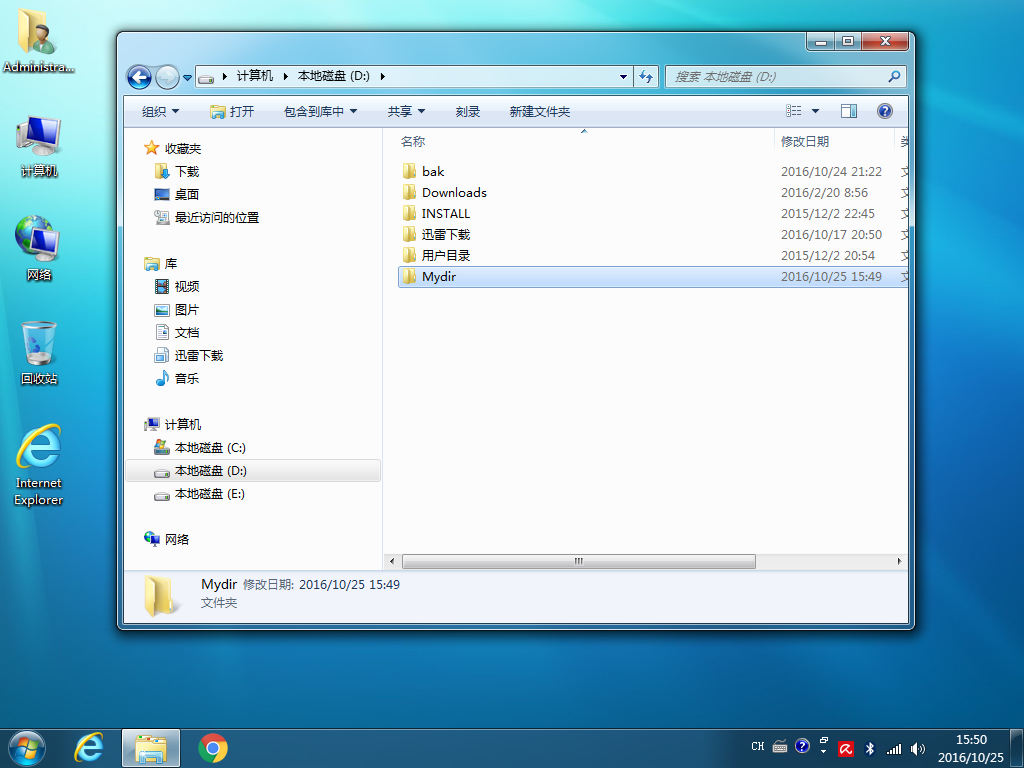The image size is (1024, 768).
Task: Click the search magnifier icon
Action: 894,76
